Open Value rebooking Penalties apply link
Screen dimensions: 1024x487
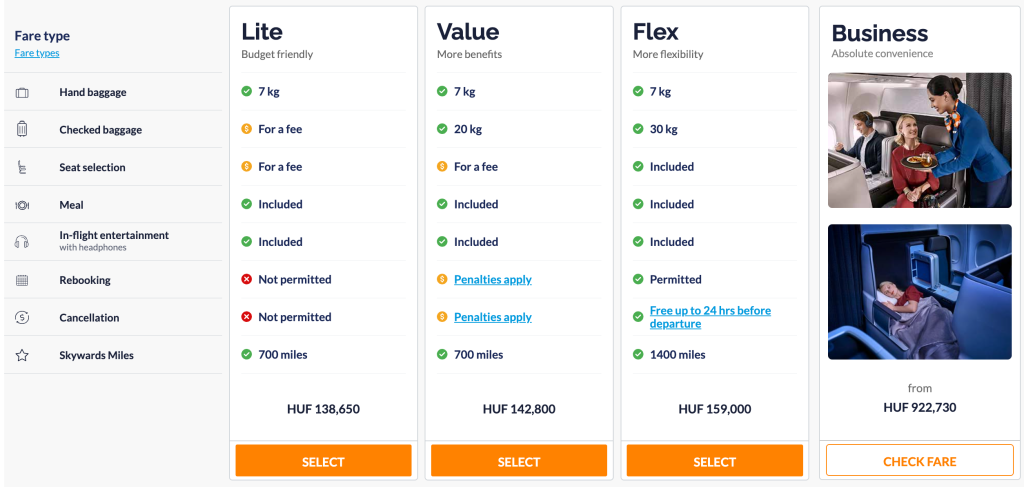pyautogui.click(x=492, y=280)
